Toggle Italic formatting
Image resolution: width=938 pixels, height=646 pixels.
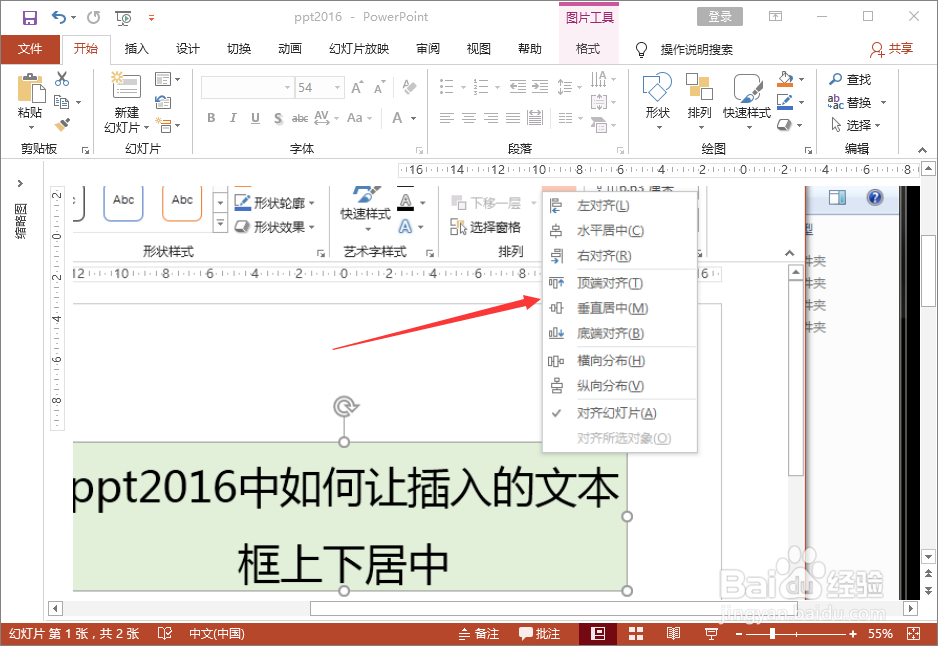233,118
